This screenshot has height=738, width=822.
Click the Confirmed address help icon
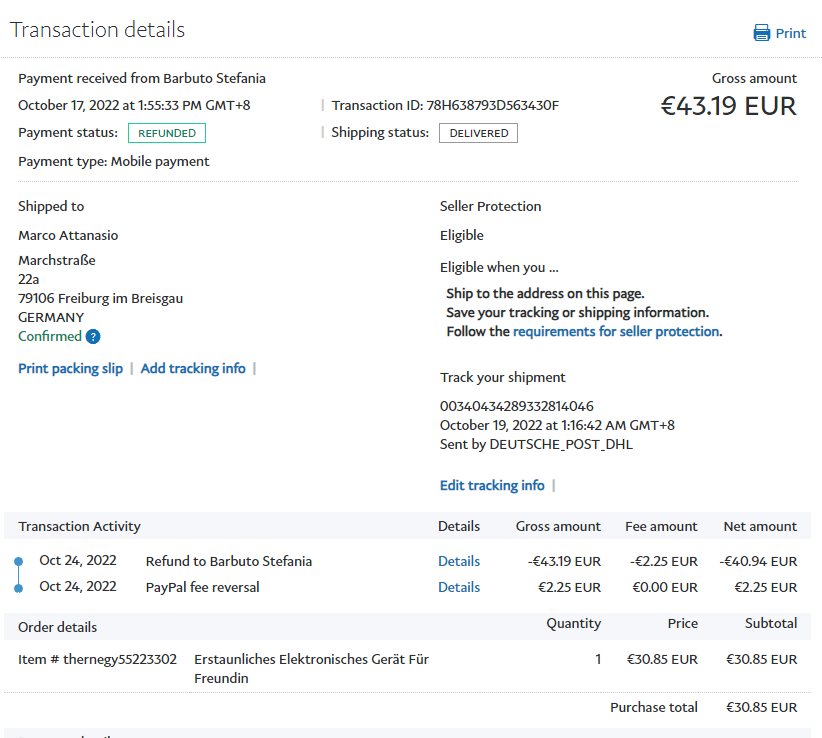click(x=93, y=337)
